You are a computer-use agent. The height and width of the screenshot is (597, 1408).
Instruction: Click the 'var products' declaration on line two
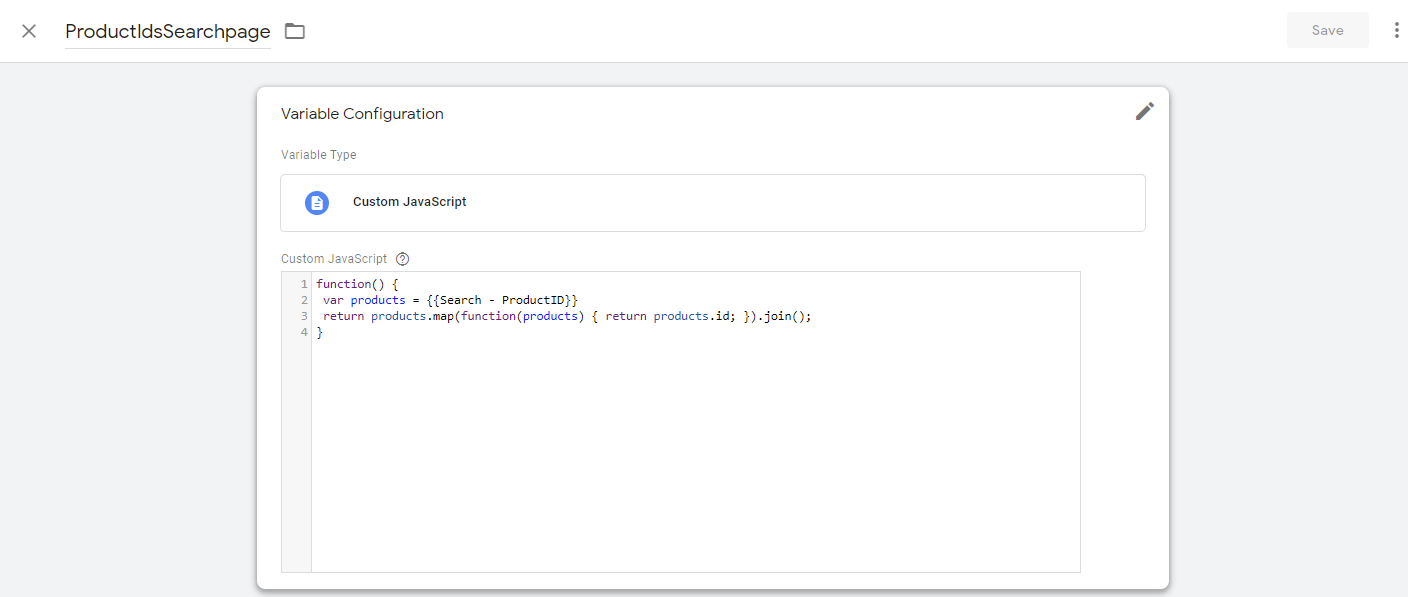pos(364,300)
